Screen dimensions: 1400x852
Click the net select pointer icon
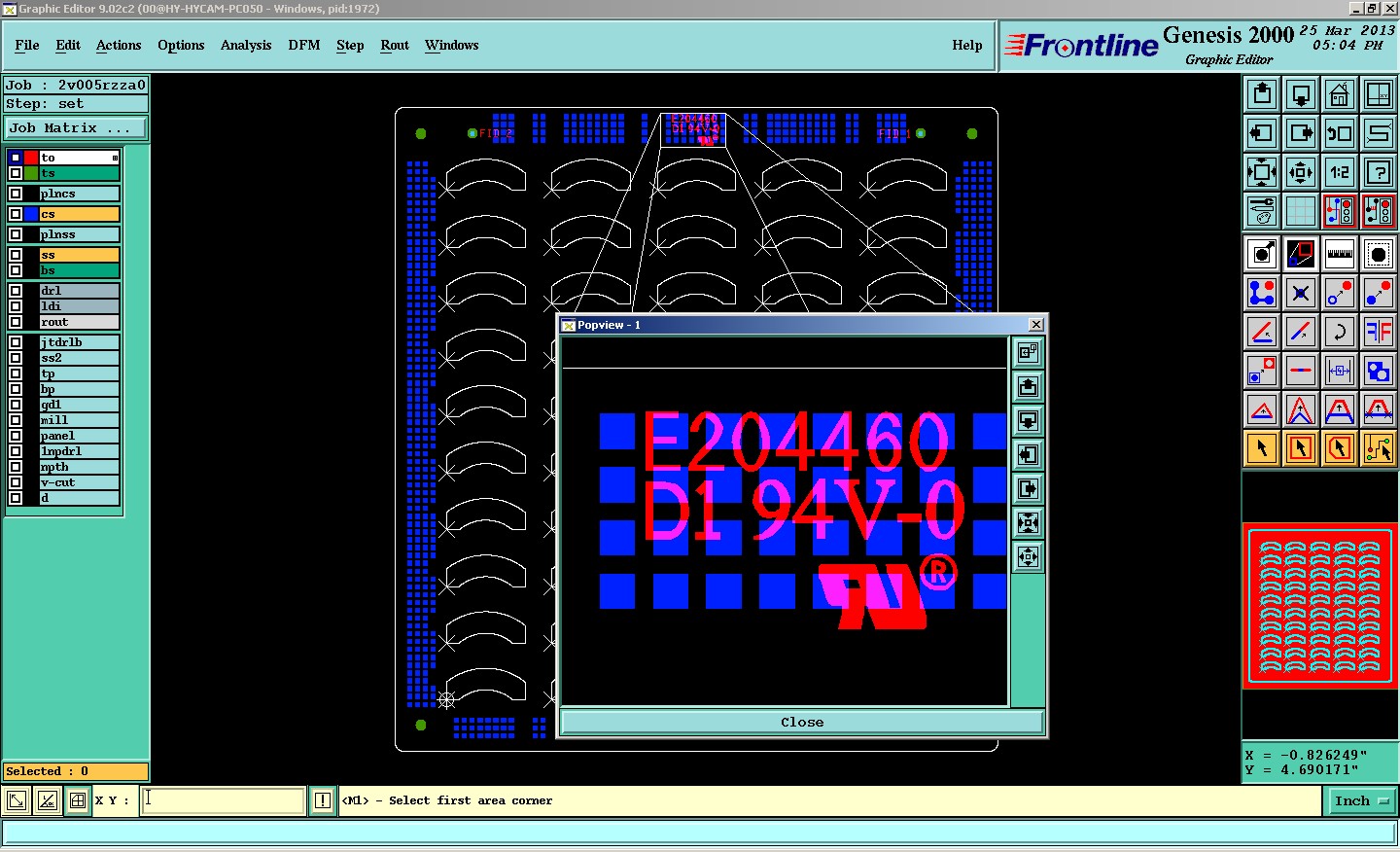pyautogui.click(x=1379, y=448)
